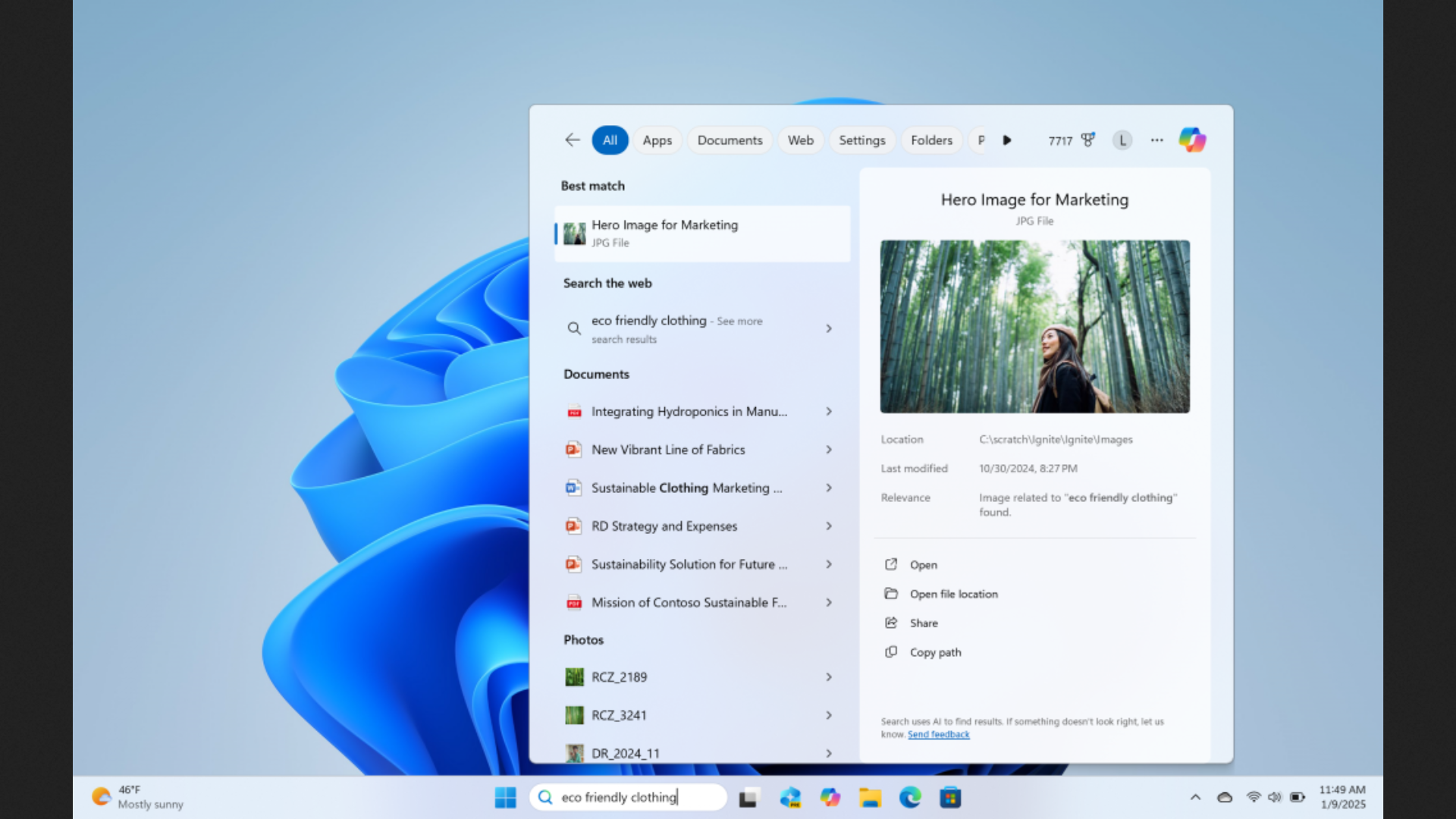Expand Integrating Hydroponics in Manu result
The width and height of the screenshot is (1456, 819).
pyautogui.click(x=828, y=411)
